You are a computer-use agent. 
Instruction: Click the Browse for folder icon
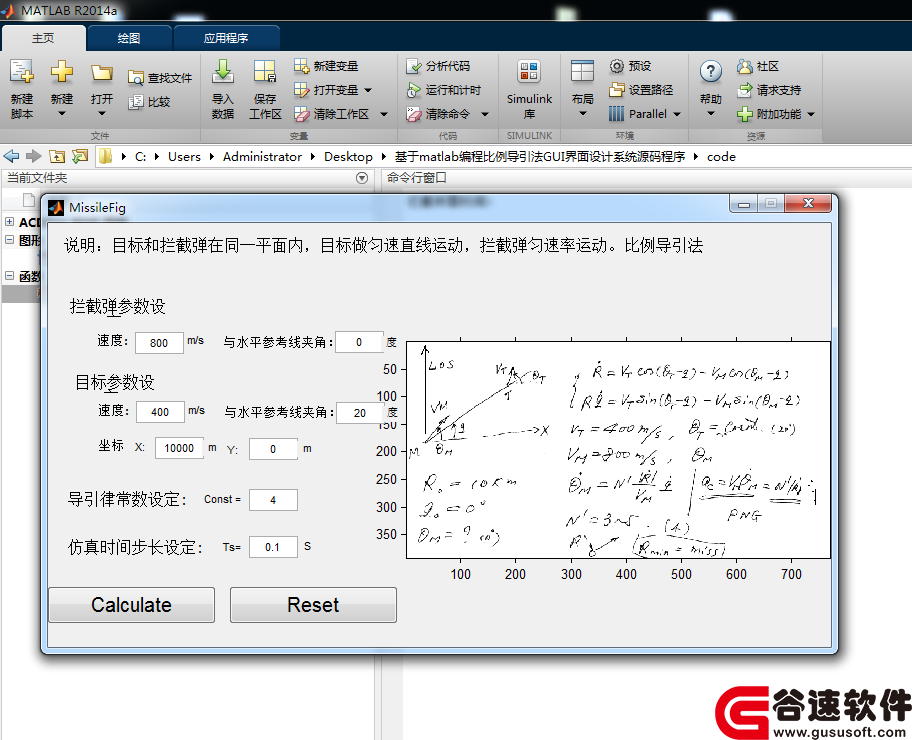click(80, 156)
